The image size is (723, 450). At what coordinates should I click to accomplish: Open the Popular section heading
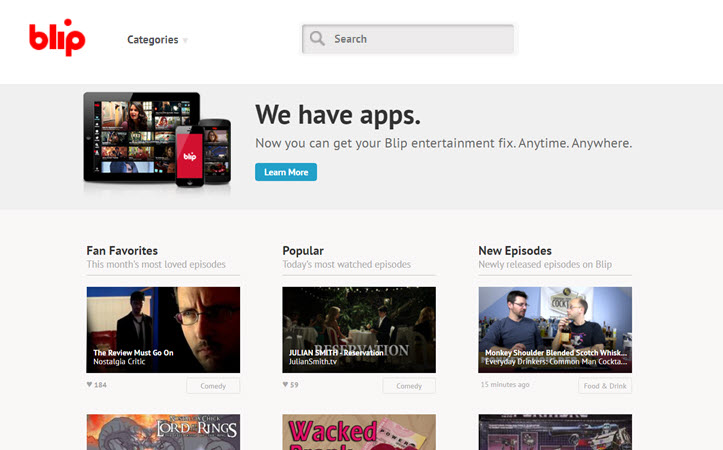[x=303, y=251]
